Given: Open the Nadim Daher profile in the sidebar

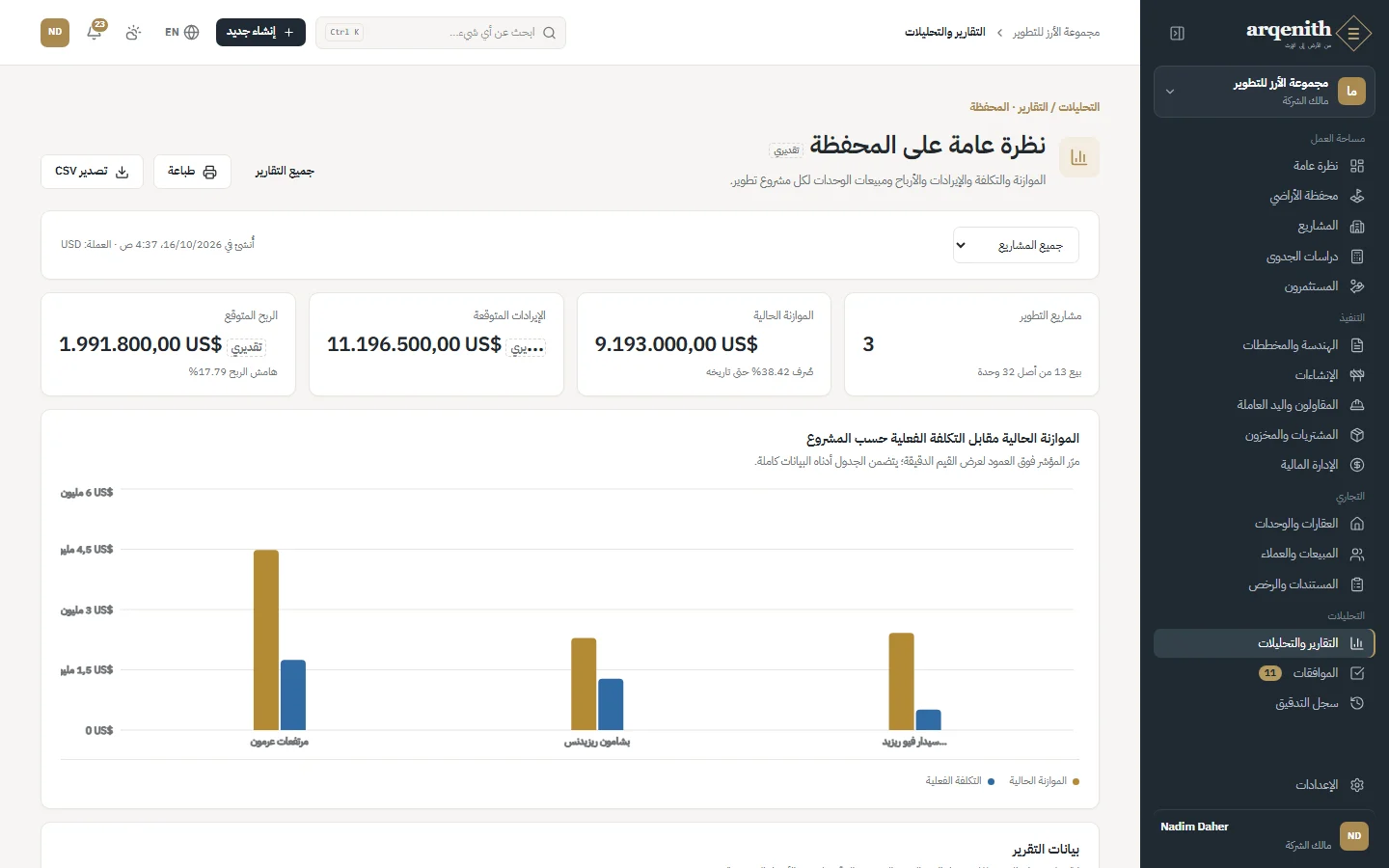Looking at the screenshot, I should 1264,836.
